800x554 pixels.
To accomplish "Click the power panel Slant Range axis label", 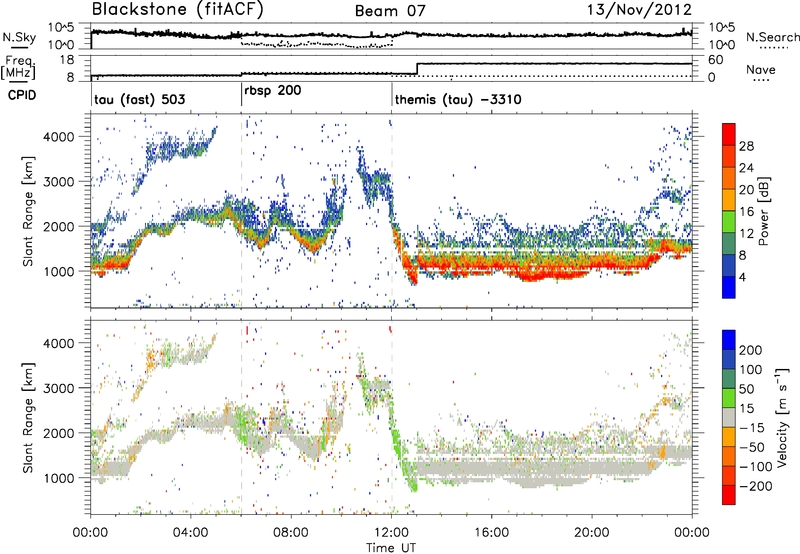I will coord(28,211).
